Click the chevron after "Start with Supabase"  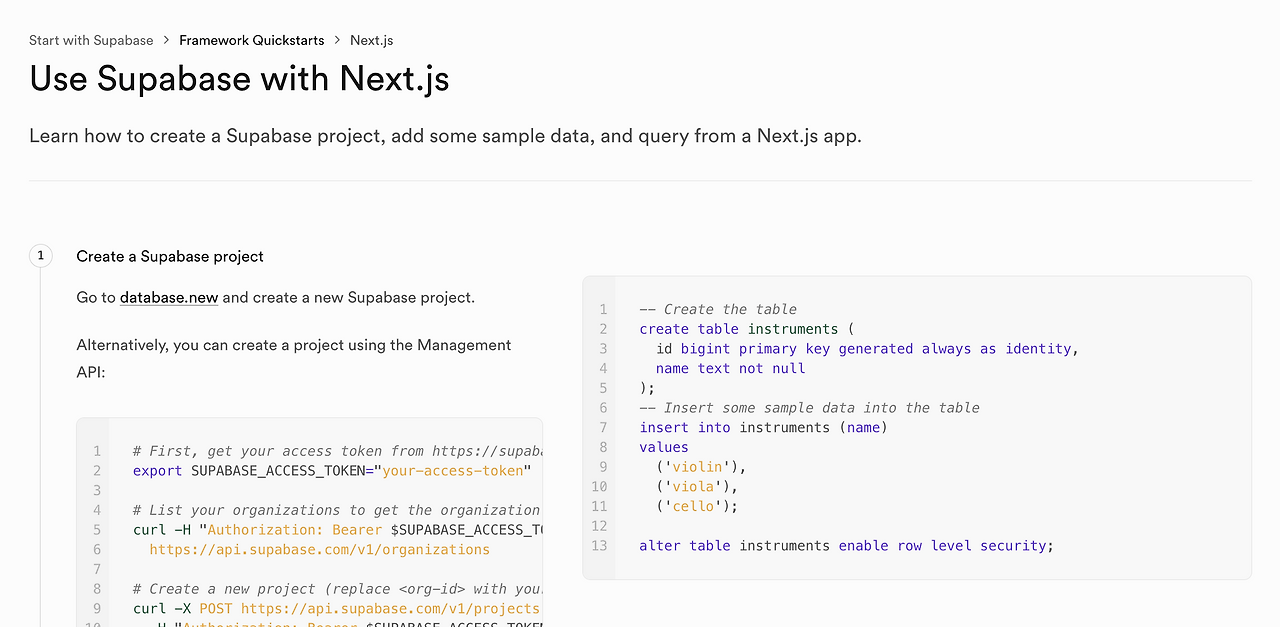167,40
